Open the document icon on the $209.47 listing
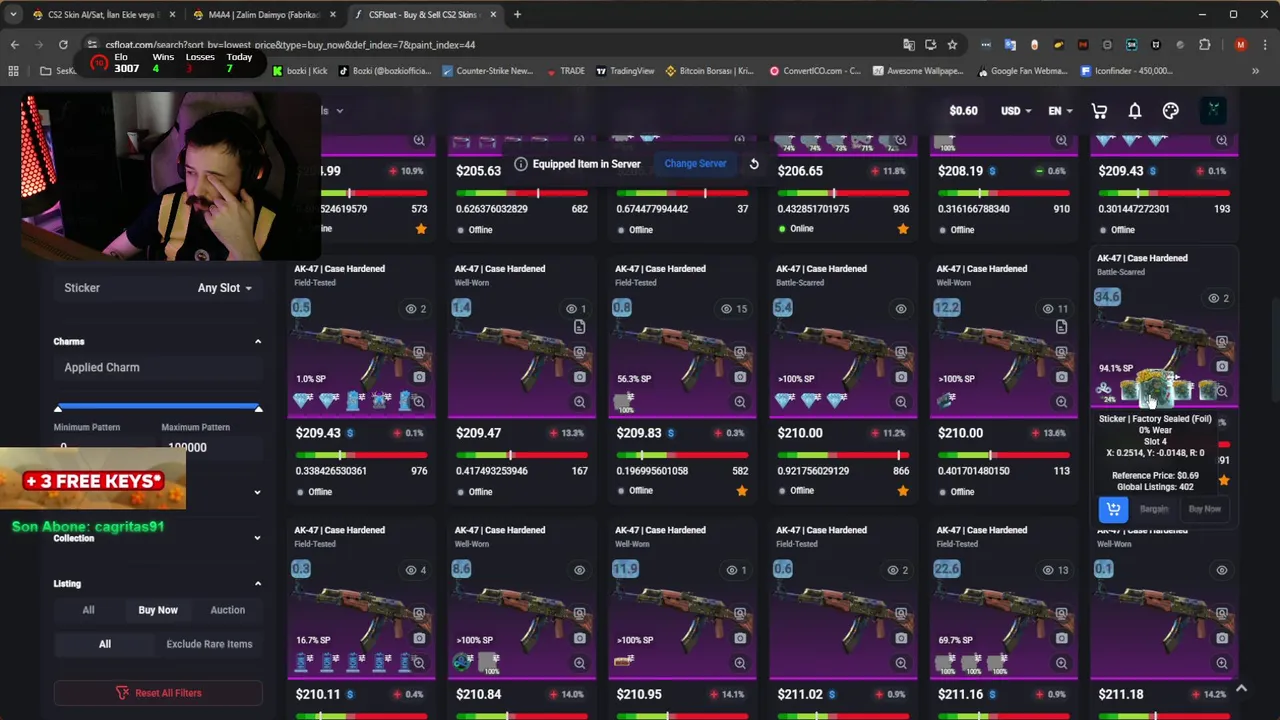Screen dimensions: 1280x720 pos(579,327)
